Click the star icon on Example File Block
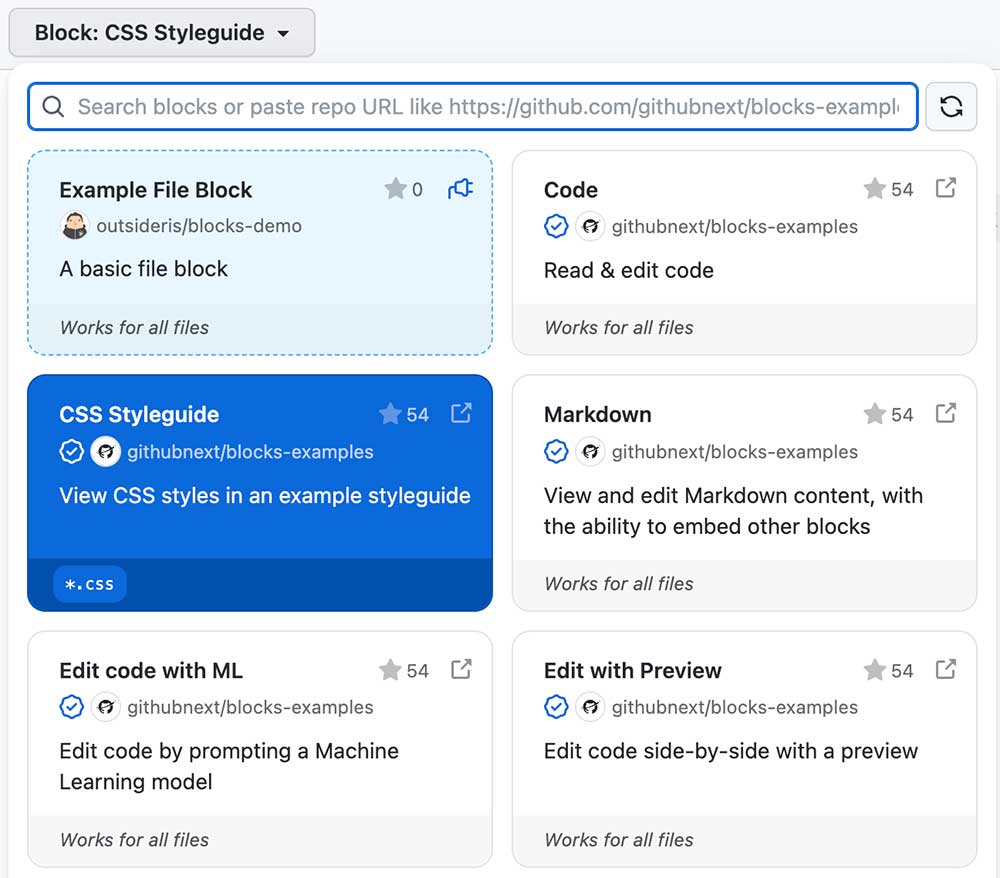1000x878 pixels. [395, 189]
